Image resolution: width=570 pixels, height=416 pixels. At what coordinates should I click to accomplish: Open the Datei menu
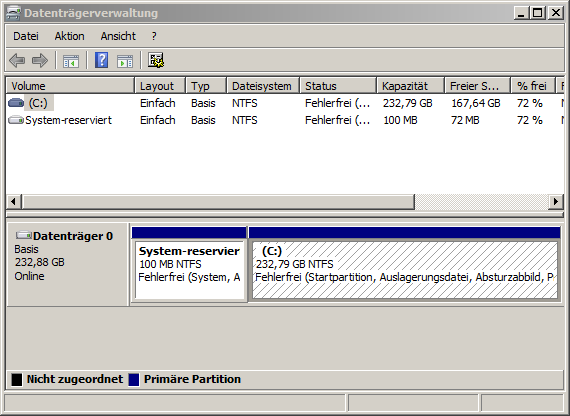pyautogui.click(x=26, y=36)
